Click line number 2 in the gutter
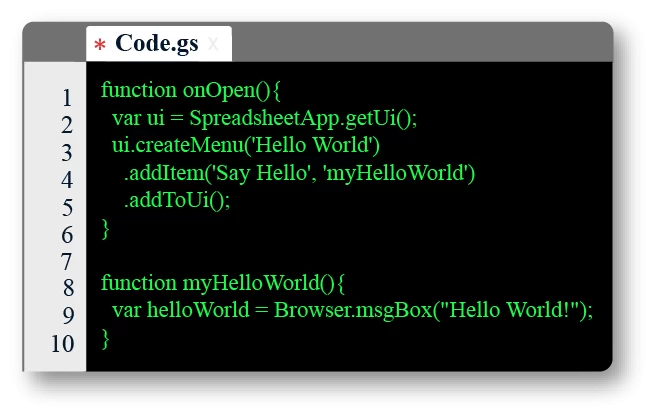Image resolution: width=657 pixels, height=416 pixels. [66, 125]
